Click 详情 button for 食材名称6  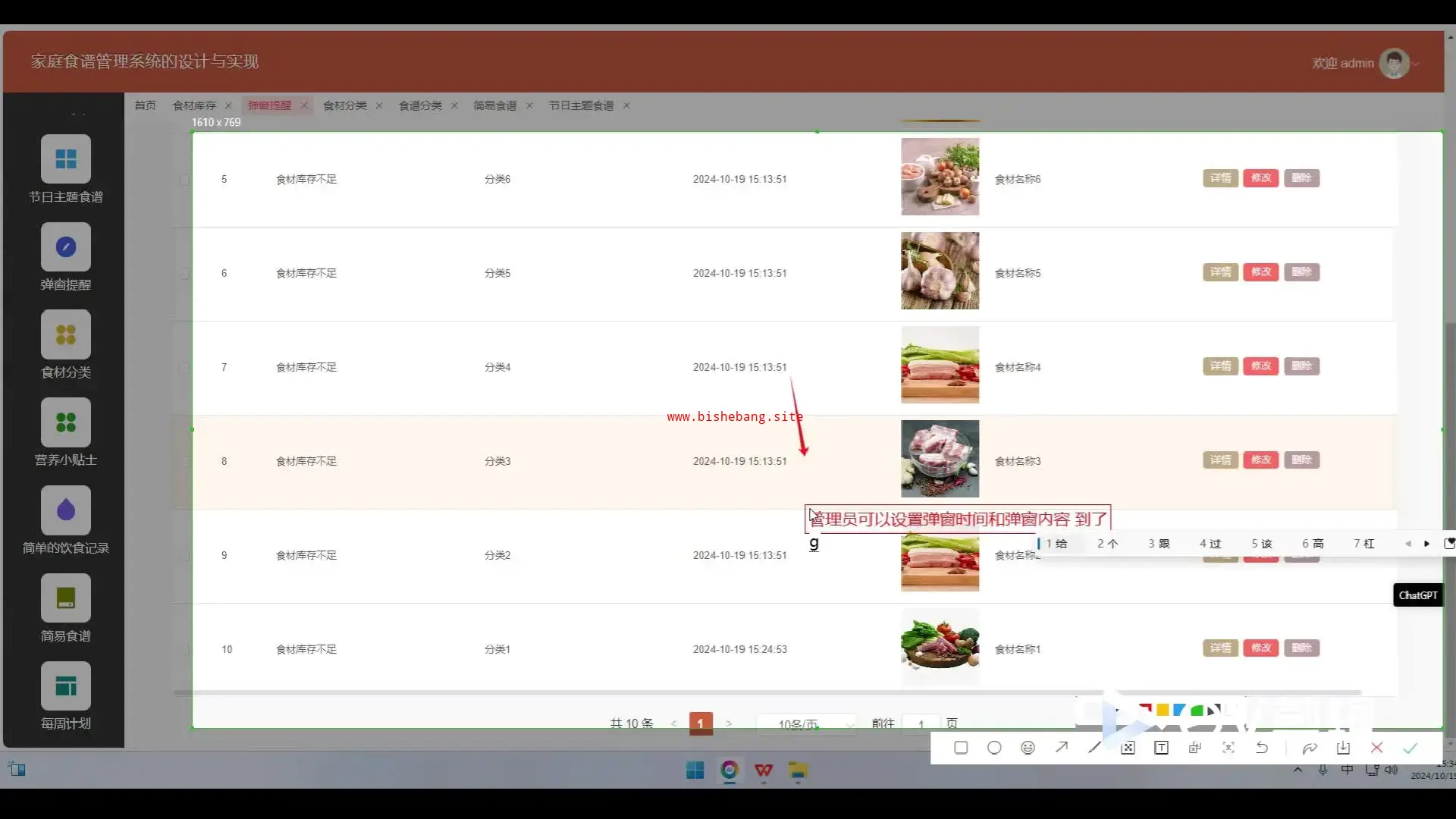(x=1220, y=178)
